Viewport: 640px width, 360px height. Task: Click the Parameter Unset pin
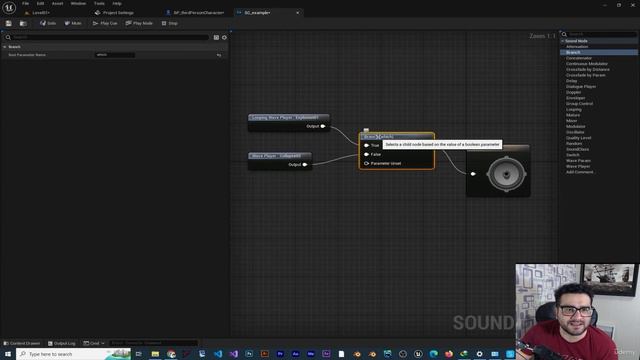[x=366, y=163]
